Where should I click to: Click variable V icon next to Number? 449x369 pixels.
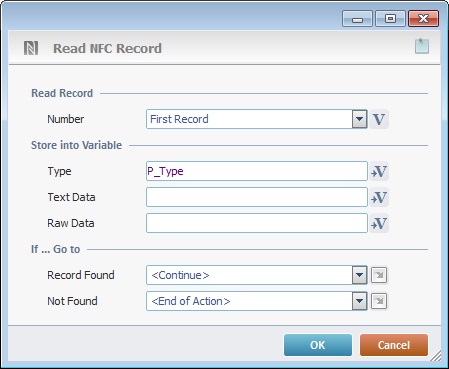379,119
